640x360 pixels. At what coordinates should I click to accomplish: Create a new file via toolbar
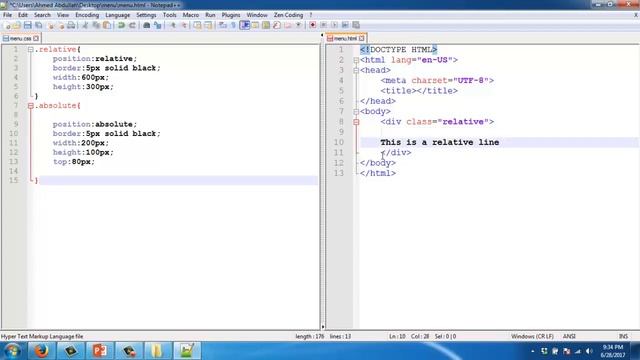point(7,25)
